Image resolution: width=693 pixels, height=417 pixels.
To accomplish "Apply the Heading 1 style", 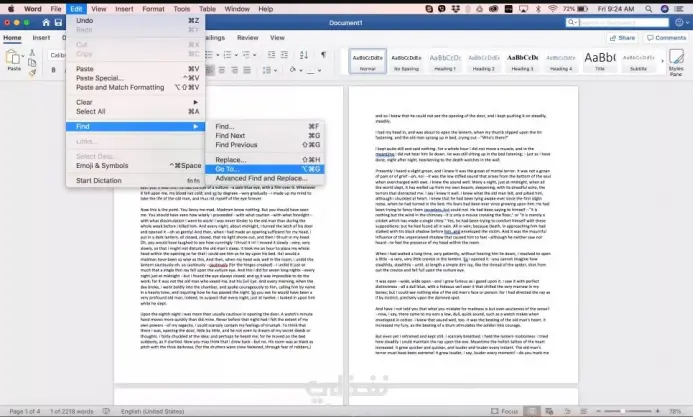I will pos(445,61).
